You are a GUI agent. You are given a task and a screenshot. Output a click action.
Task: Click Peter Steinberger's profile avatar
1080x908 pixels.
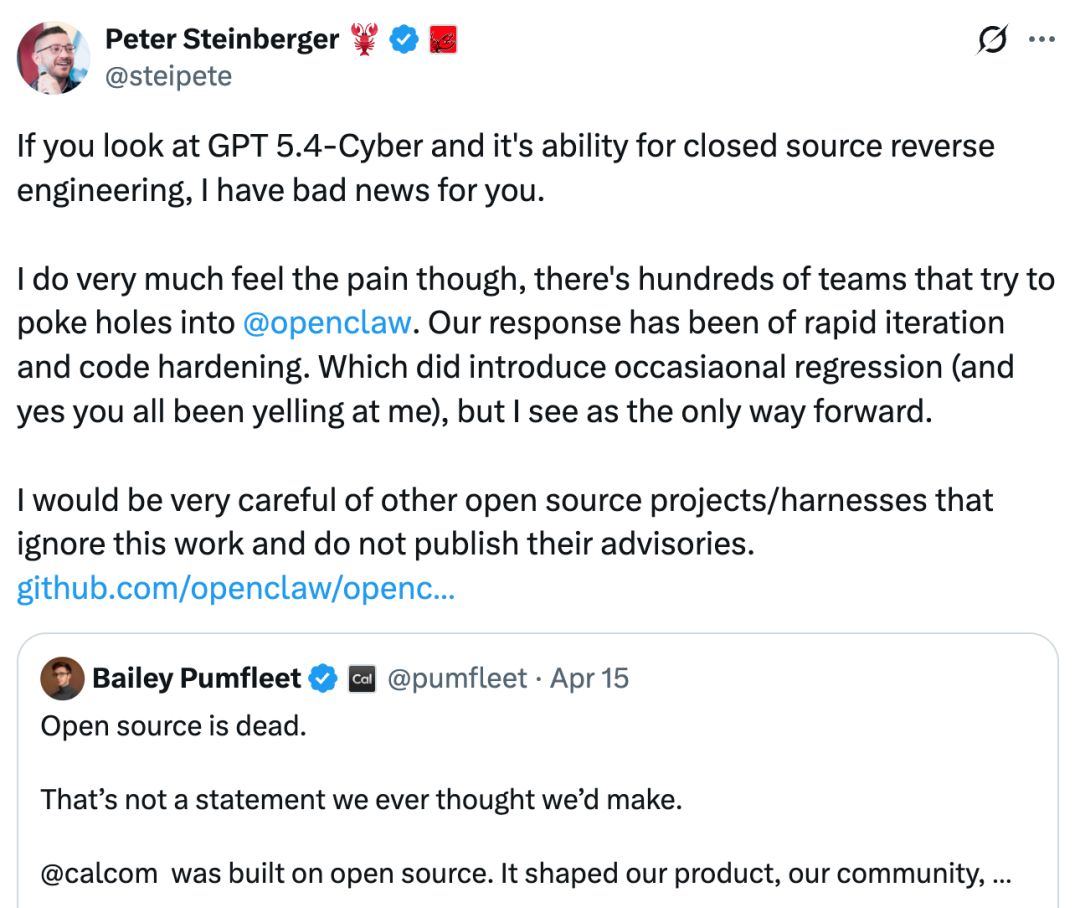click(x=54, y=57)
